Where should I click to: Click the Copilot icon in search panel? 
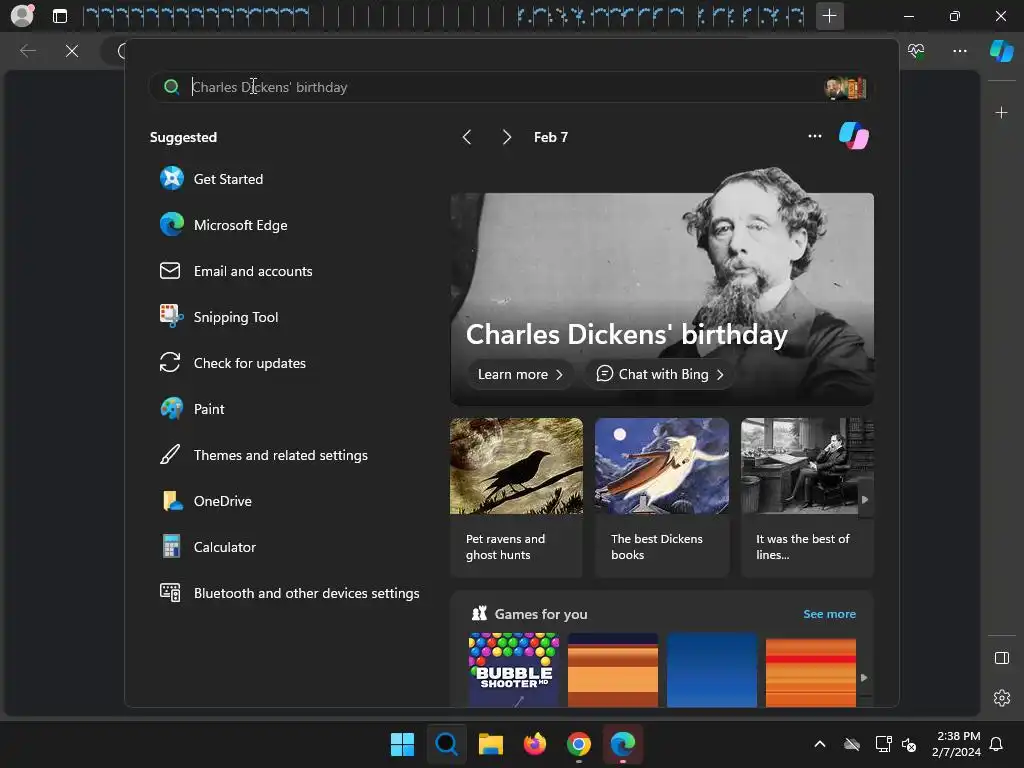[854, 136]
